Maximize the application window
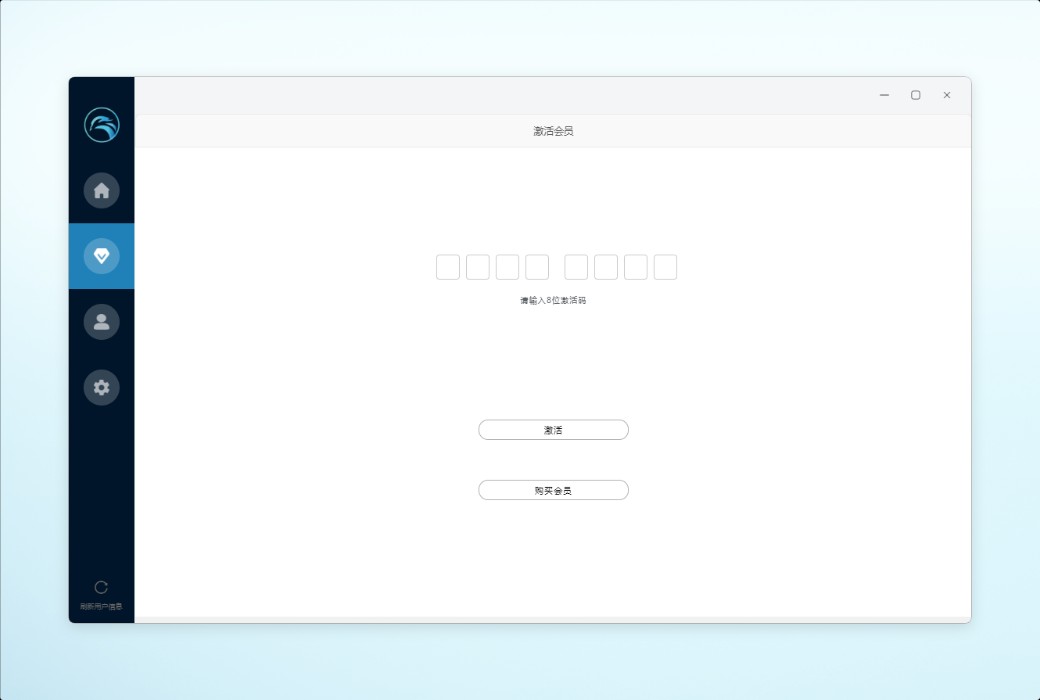This screenshot has width=1040, height=700. [x=915, y=96]
